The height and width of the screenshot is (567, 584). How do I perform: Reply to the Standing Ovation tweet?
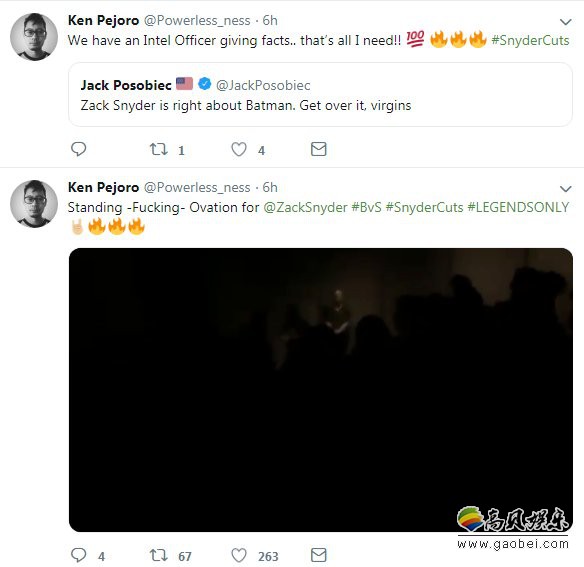(79, 555)
